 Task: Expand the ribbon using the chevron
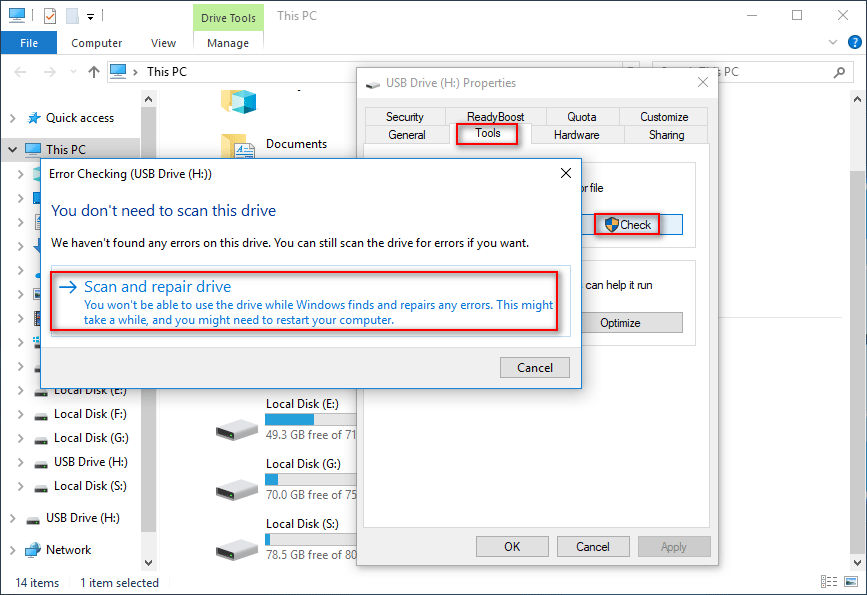pos(833,42)
